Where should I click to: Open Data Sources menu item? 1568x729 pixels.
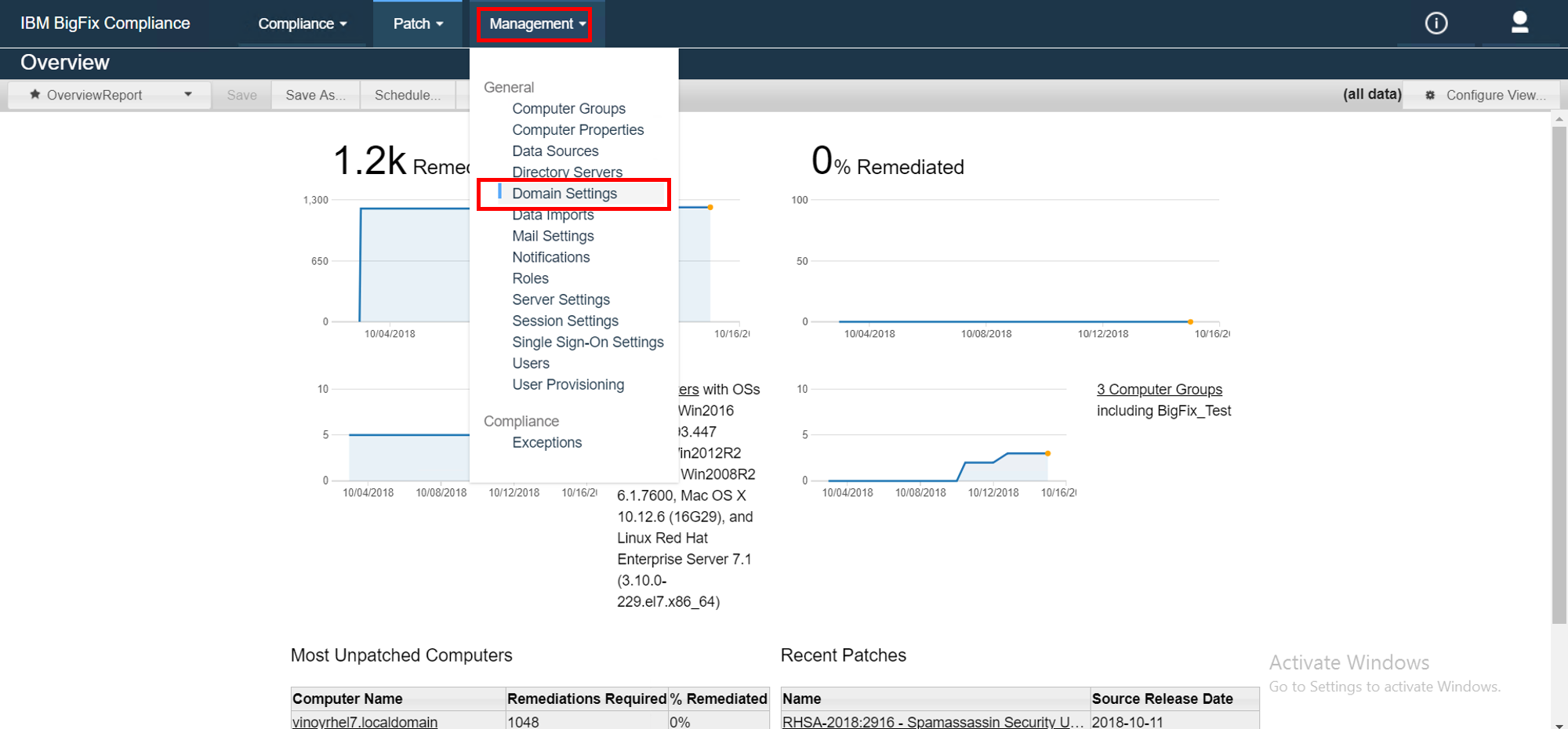point(555,151)
